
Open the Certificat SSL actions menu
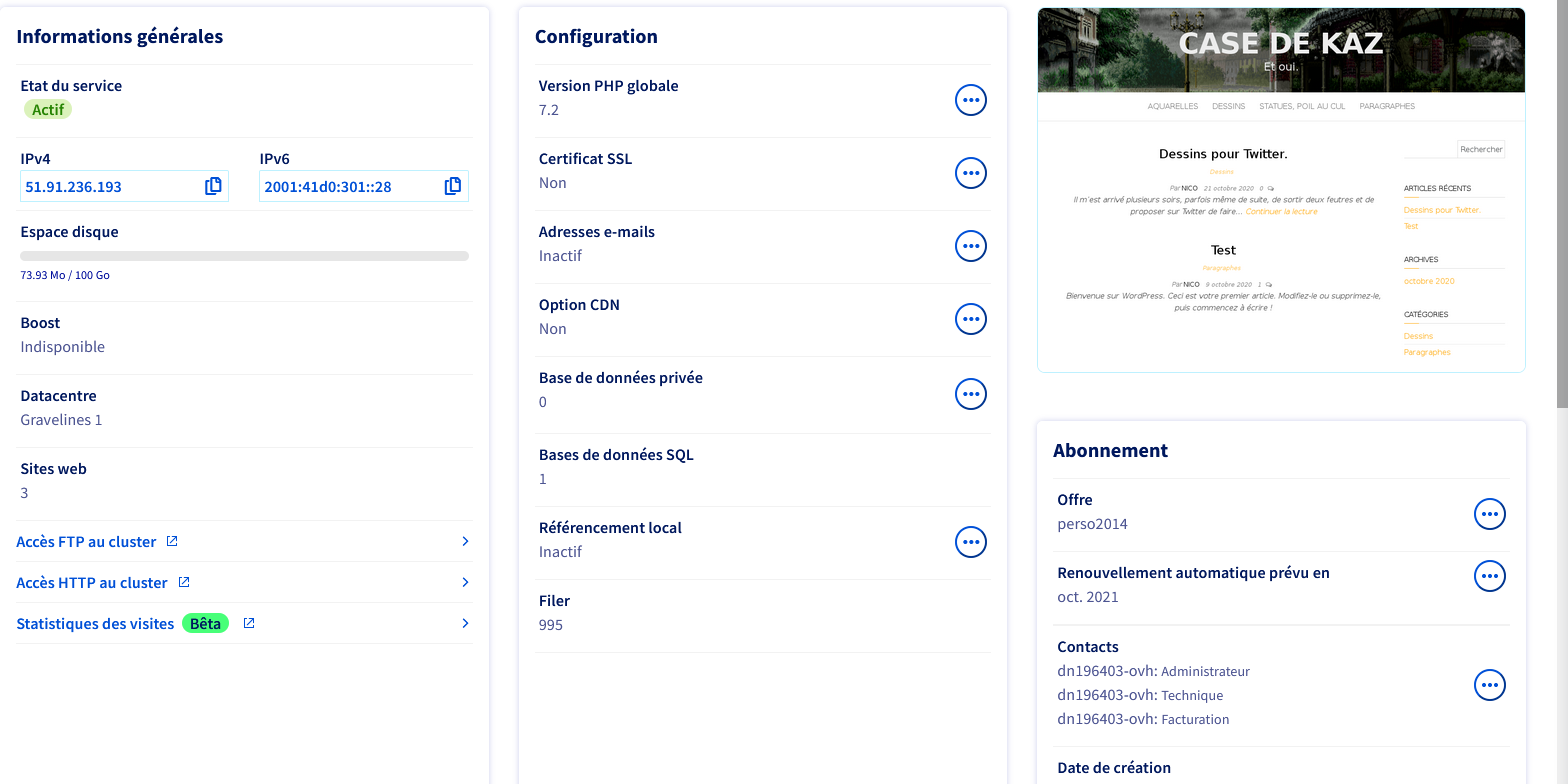tap(970, 173)
